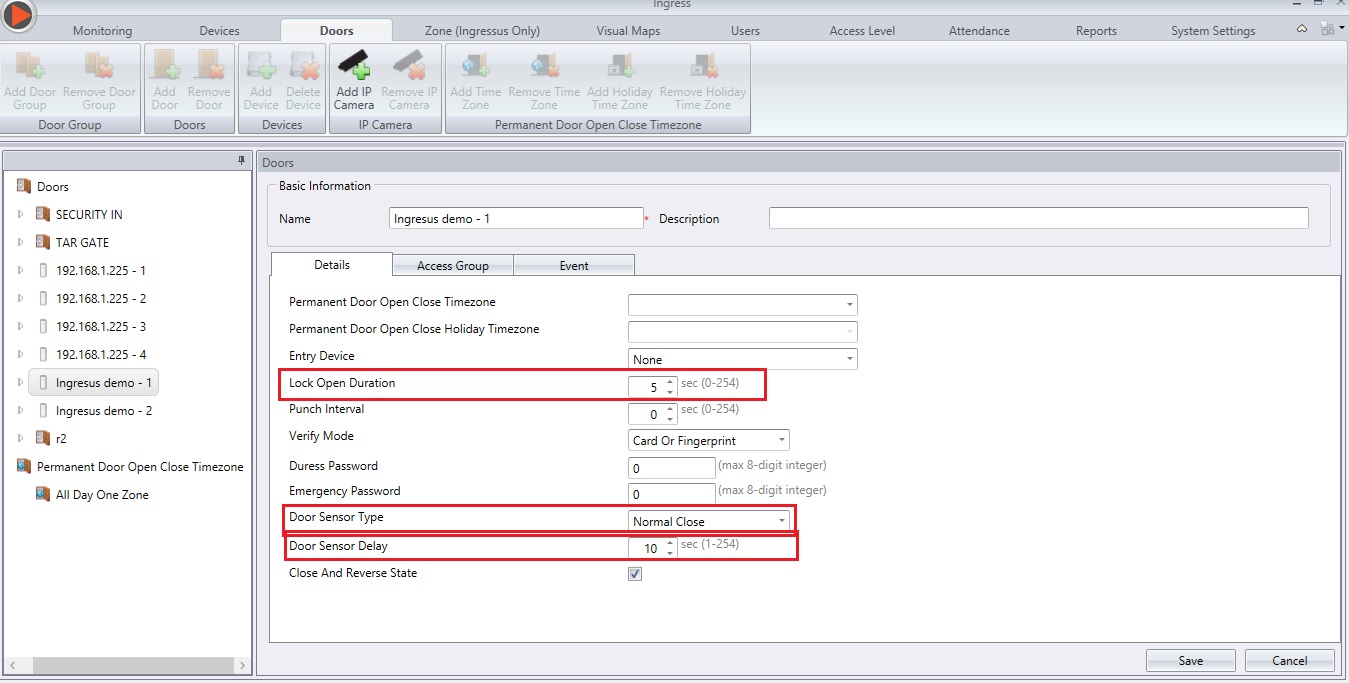Open the Users tab
This screenshot has height=683, width=1349.
click(x=745, y=31)
